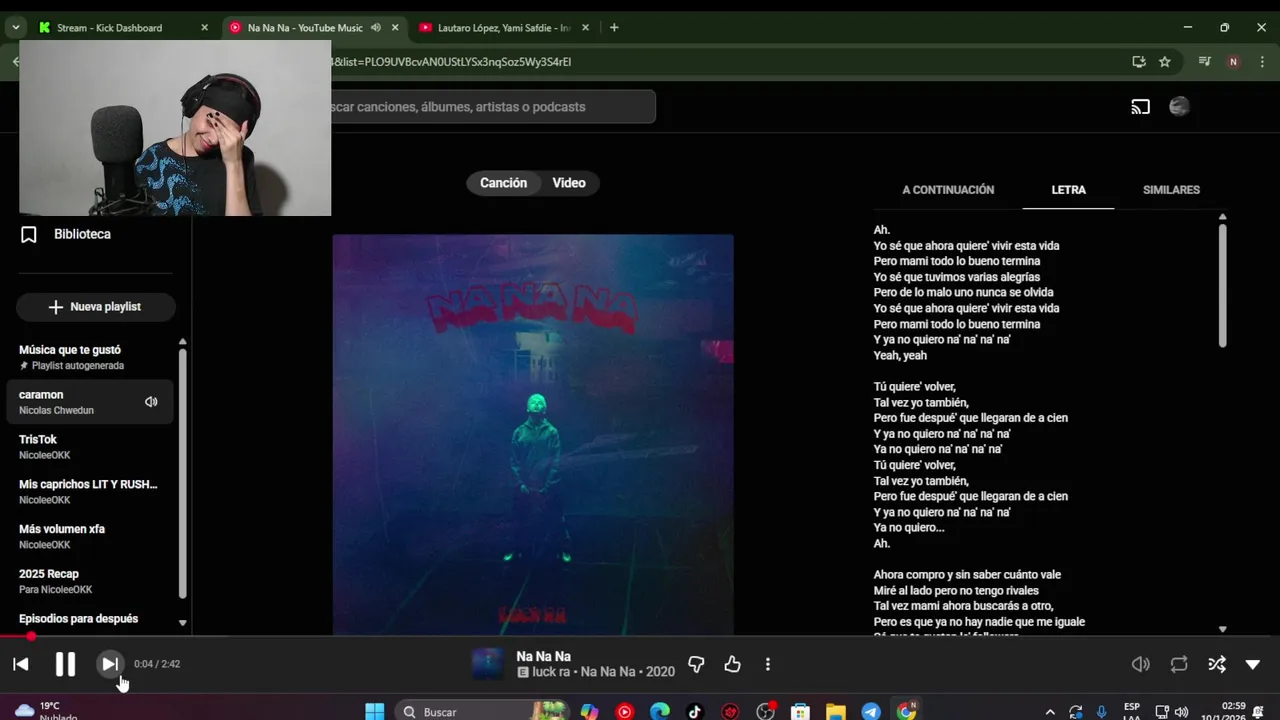
Task: Go back to the previous track
Action: [x=21, y=664]
